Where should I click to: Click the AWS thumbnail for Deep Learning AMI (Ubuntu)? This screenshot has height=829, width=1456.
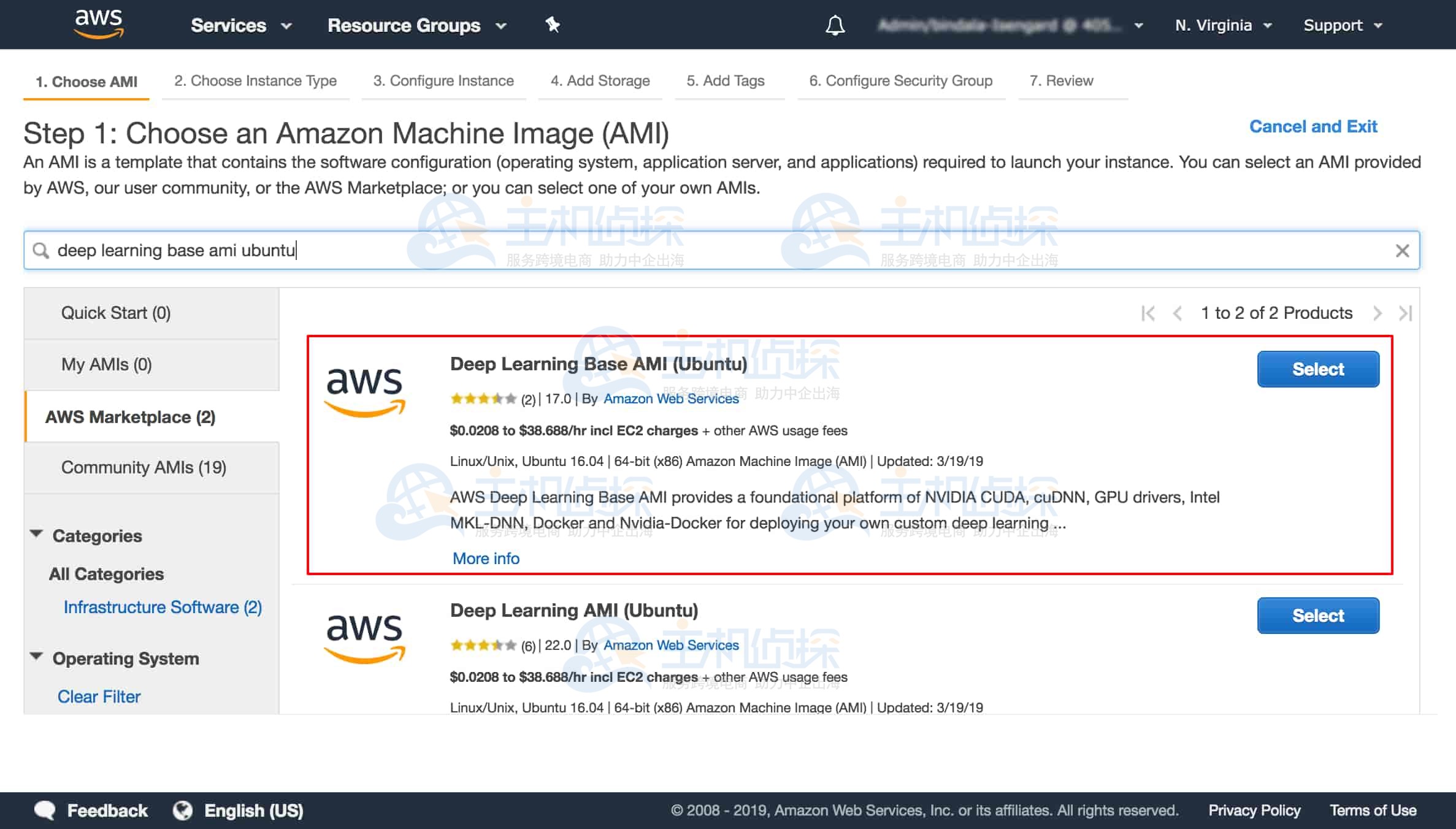point(364,638)
